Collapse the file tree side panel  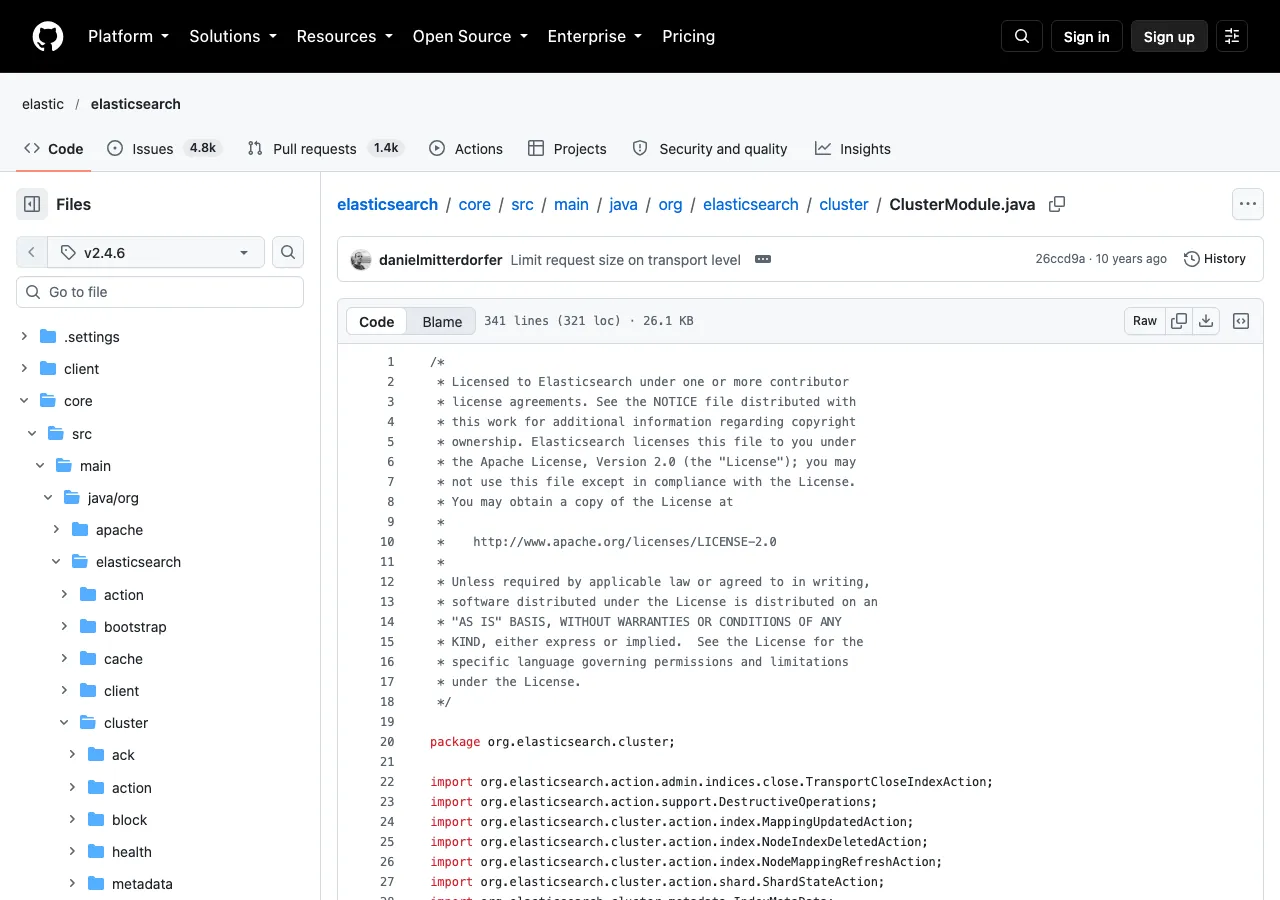point(32,204)
